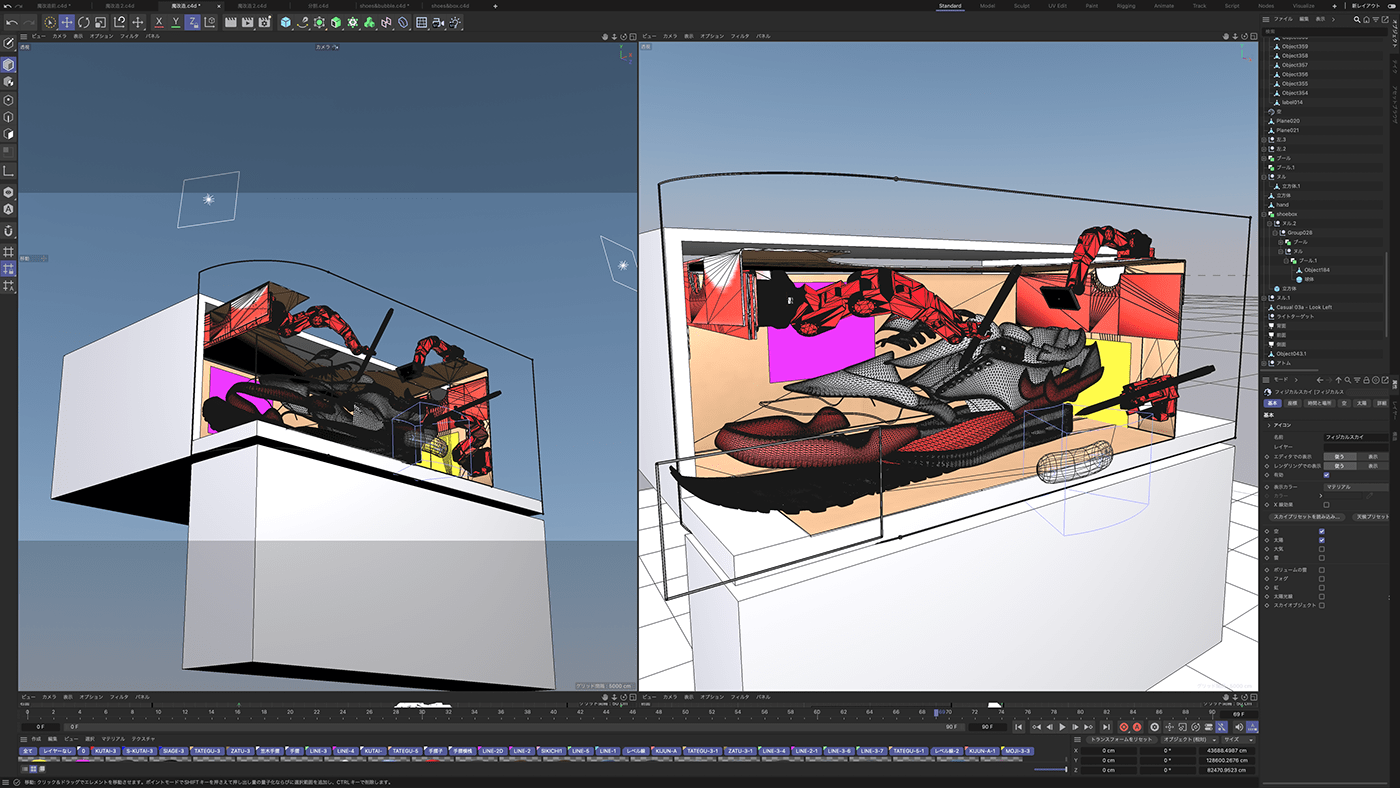Screen dimensions: 1400x788
Task: Click the Play Forward button
Action: [1062, 727]
